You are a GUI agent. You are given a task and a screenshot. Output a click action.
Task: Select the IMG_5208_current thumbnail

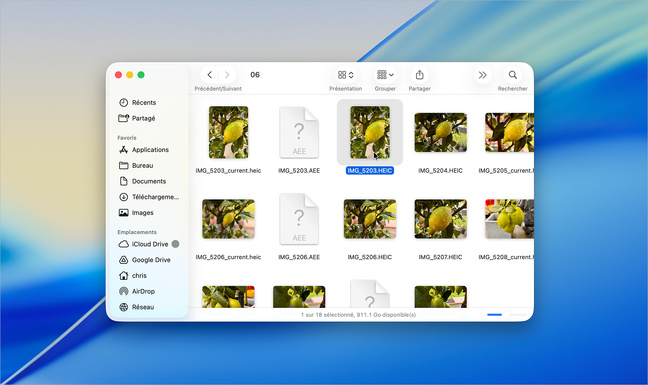coord(510,219)
